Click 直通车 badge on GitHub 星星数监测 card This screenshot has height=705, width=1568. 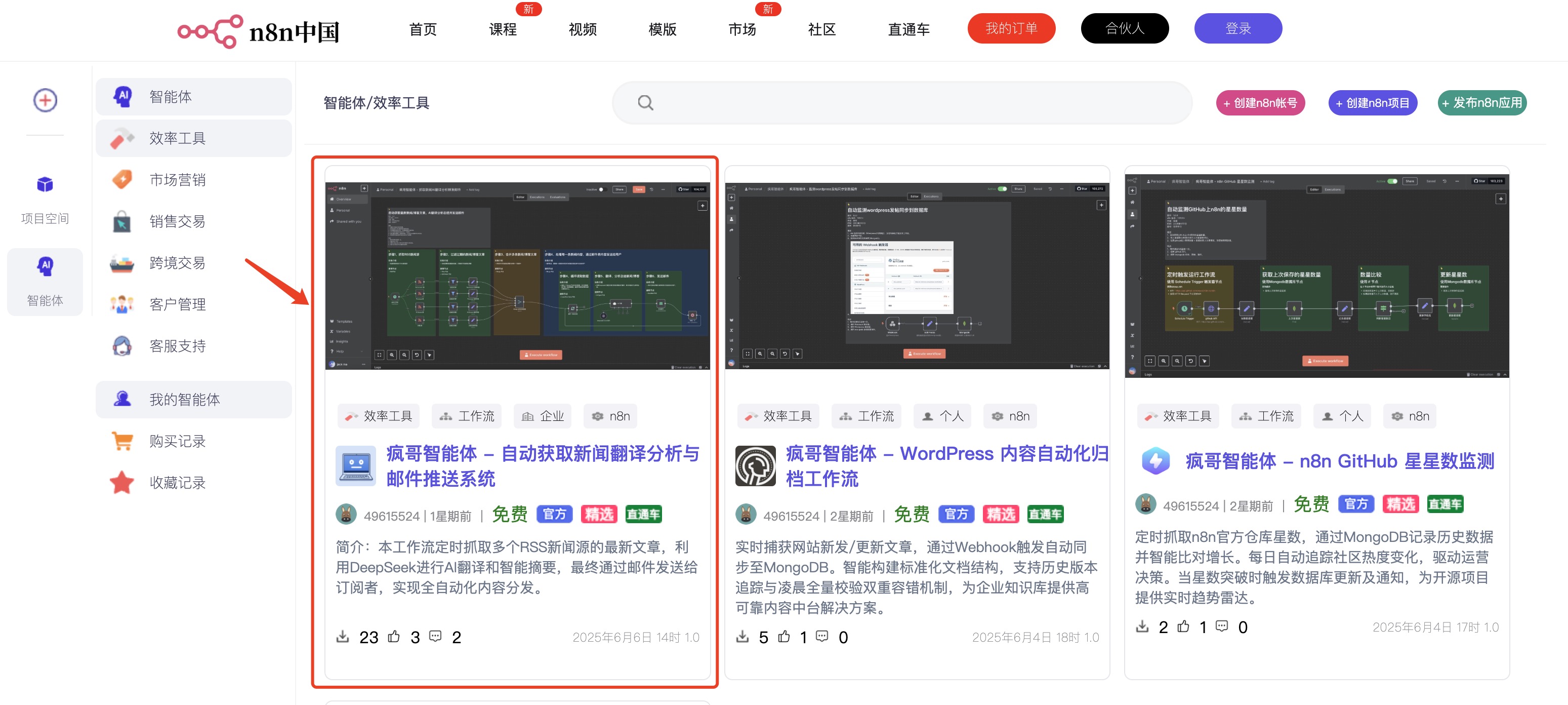click(x=1445, y=504)
